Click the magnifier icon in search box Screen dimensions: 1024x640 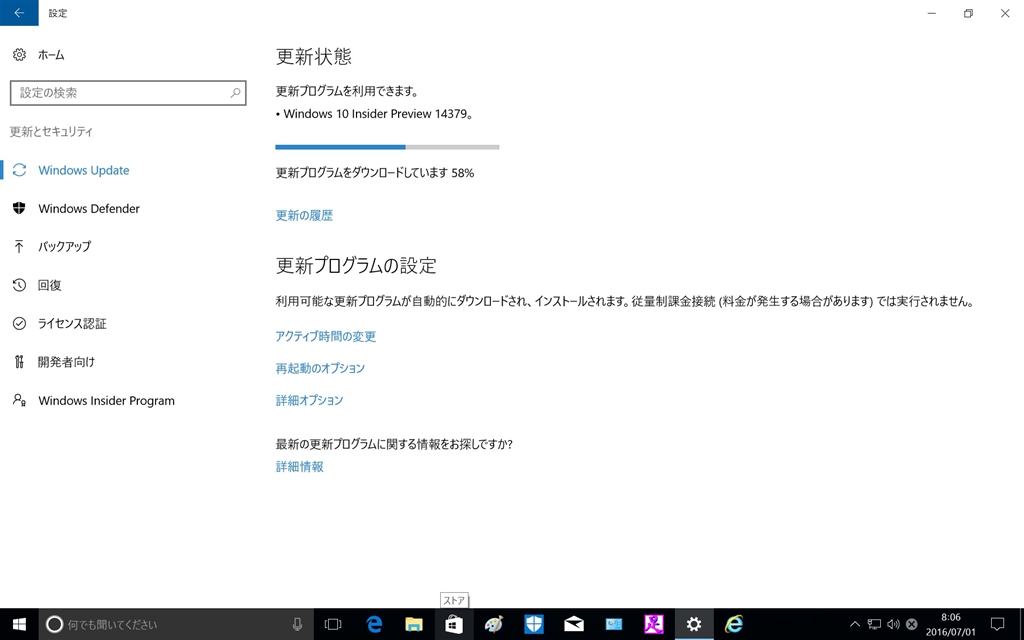pyautogui.click(x=235, y=93)
